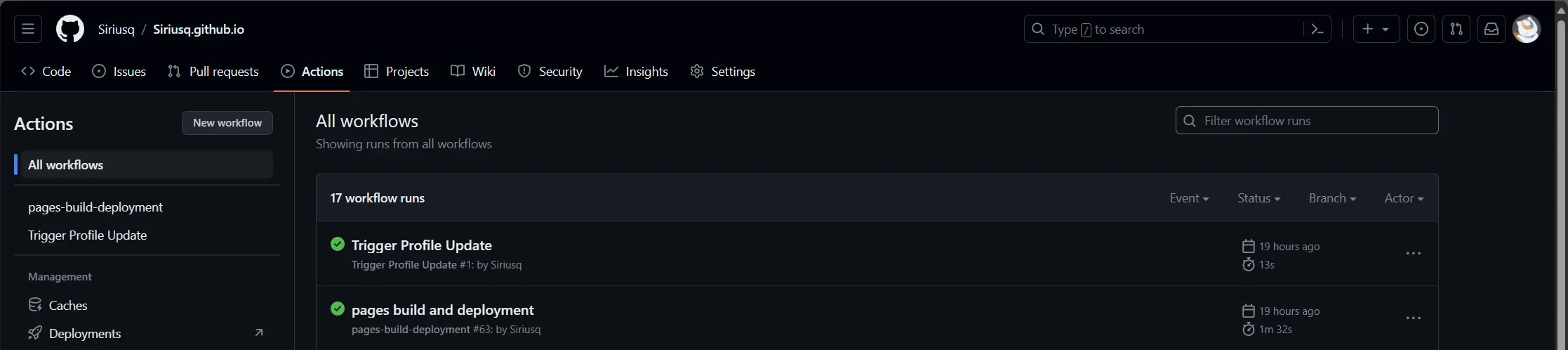
Task: Switch to the Insights tab
Action: point(636,72)
